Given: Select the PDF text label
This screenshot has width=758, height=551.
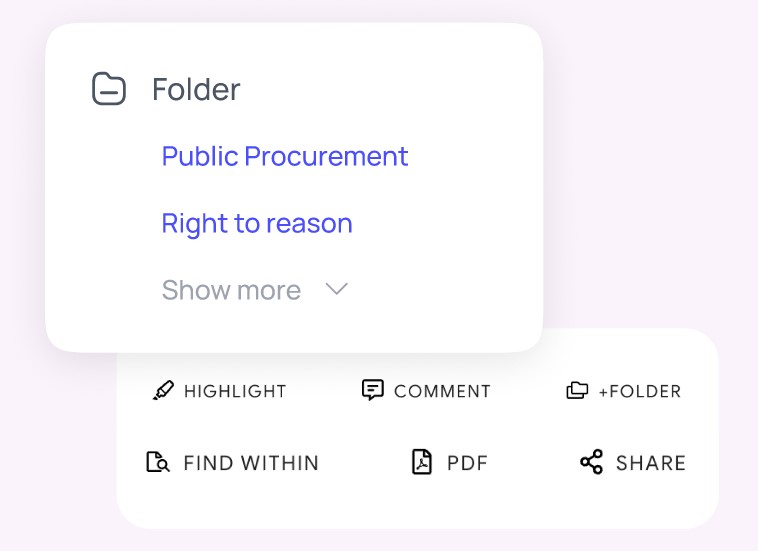Looking at the screenshot, I should click(467, 463).
